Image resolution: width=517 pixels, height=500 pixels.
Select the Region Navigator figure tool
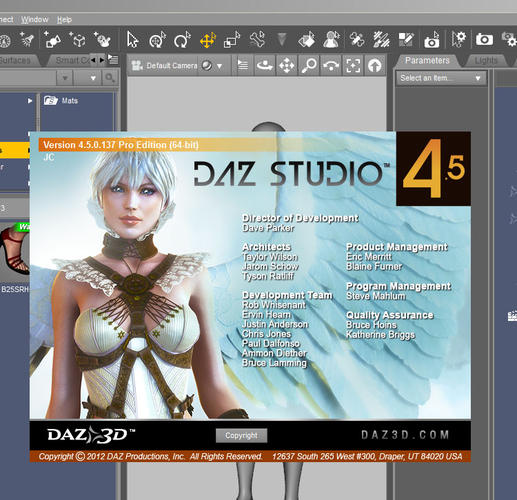pos(331,40)
